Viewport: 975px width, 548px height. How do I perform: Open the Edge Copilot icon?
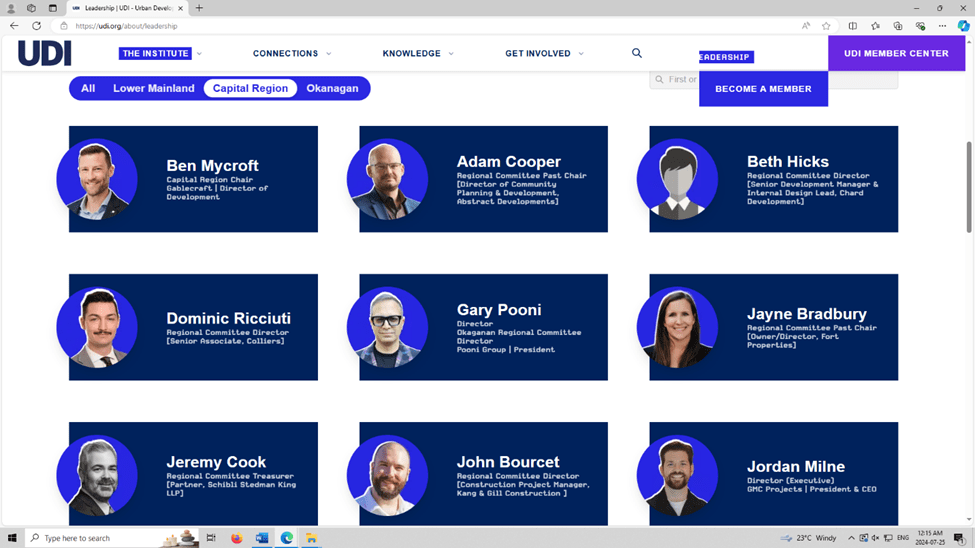click(963, 26)
